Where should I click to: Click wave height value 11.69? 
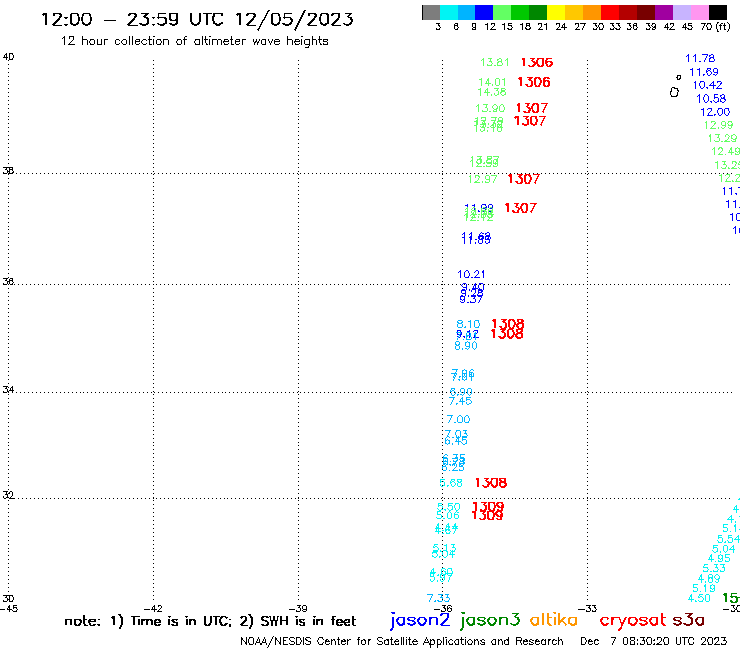704,72
